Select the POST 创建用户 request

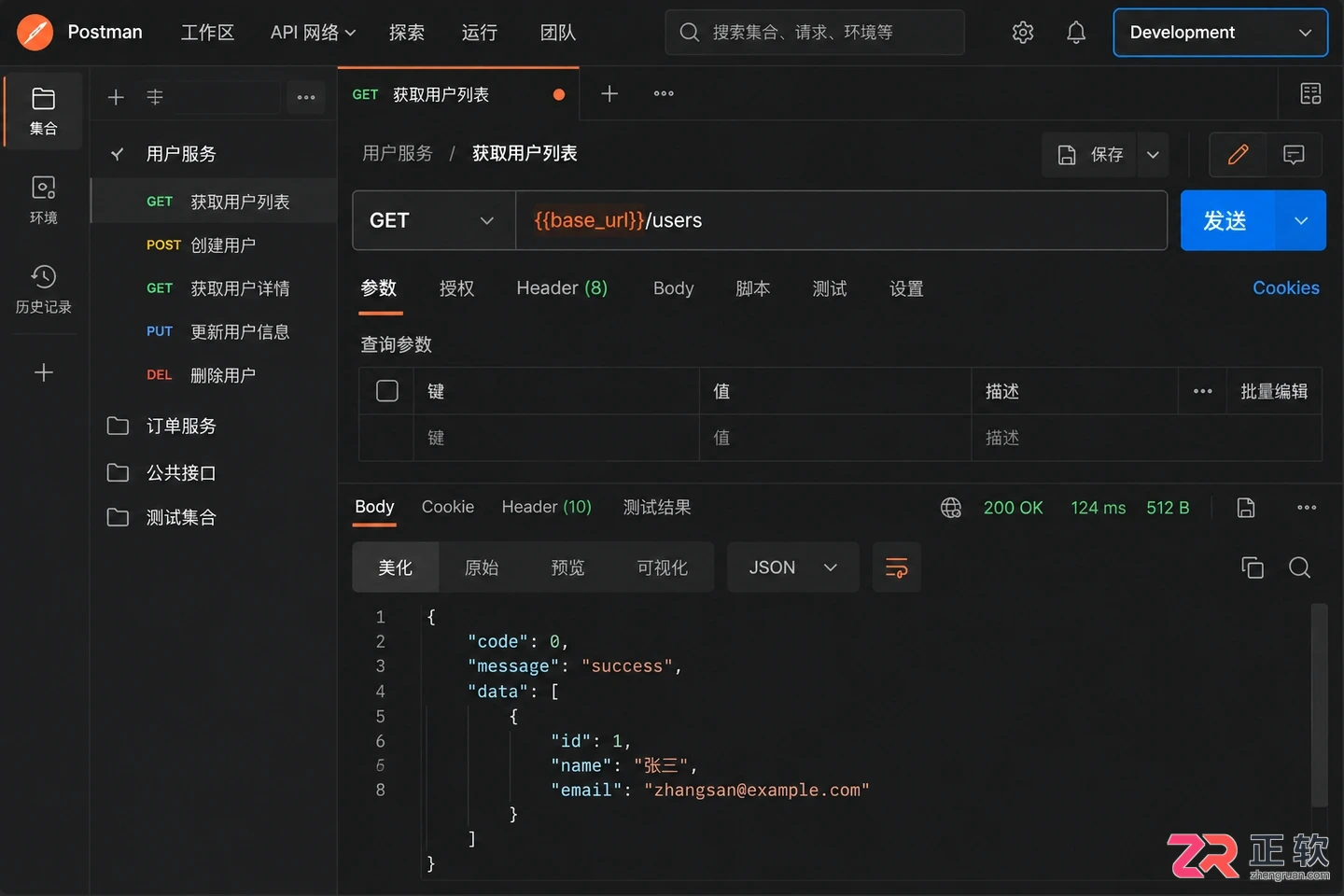pos(215,245)
